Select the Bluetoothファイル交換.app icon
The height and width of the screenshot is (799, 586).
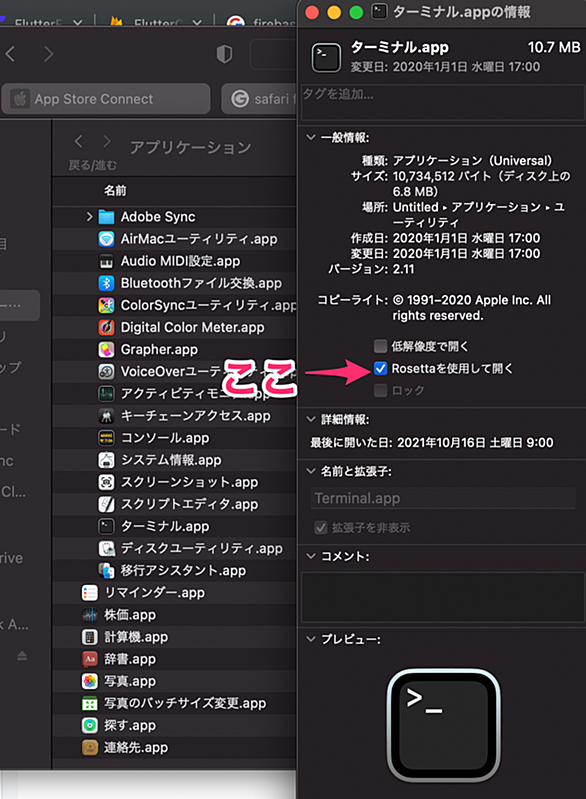point(106,283)
